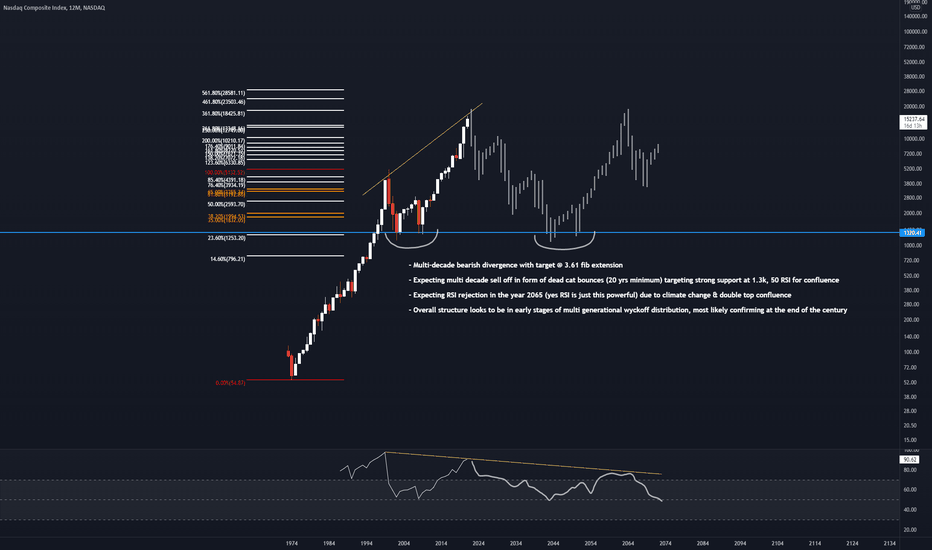Select the 14.60%(796.21) fib level label
This screenshot has height=550, width=932.
[x=227, y=259]
